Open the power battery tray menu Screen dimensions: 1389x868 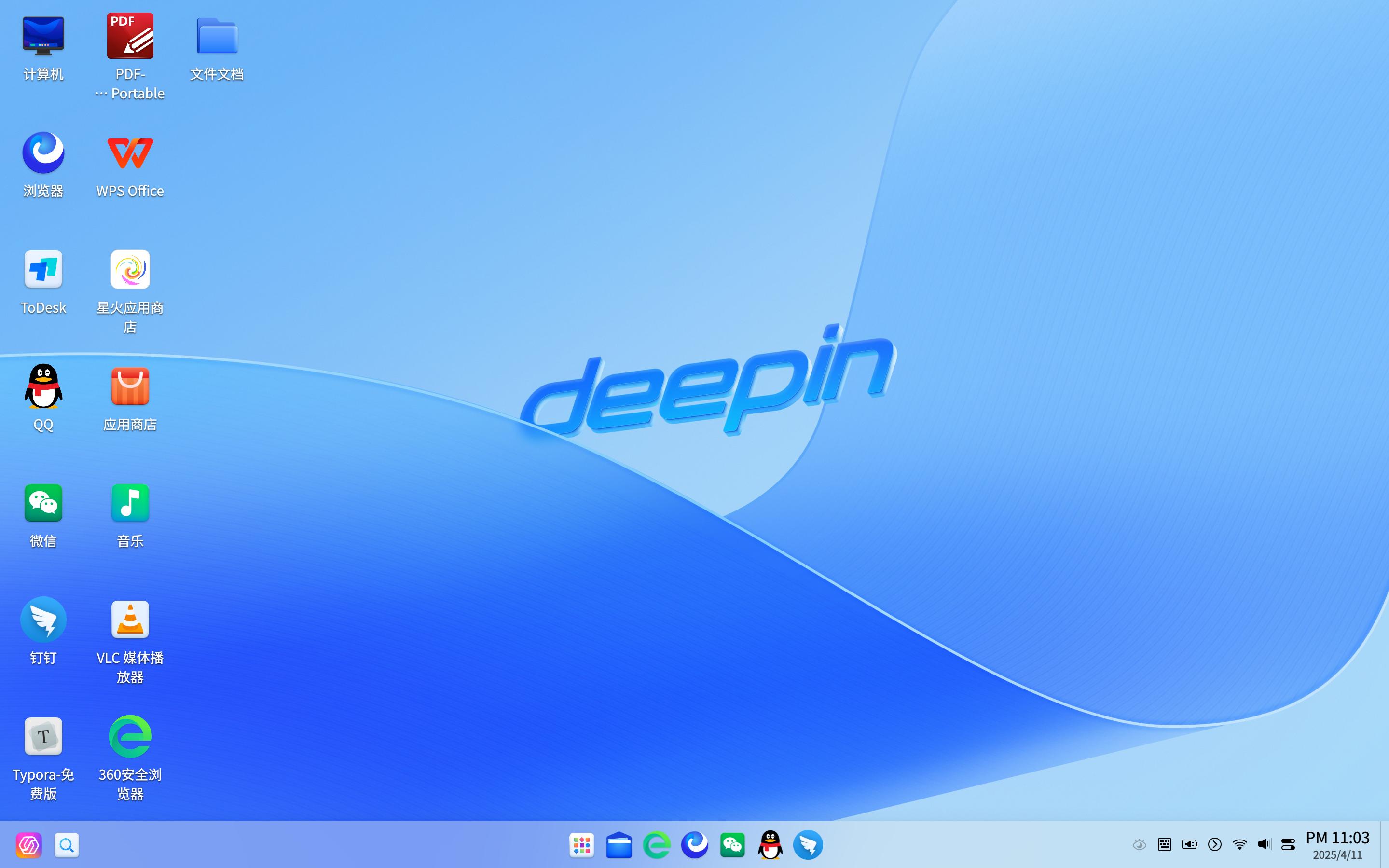click(x=1190, y=844)
